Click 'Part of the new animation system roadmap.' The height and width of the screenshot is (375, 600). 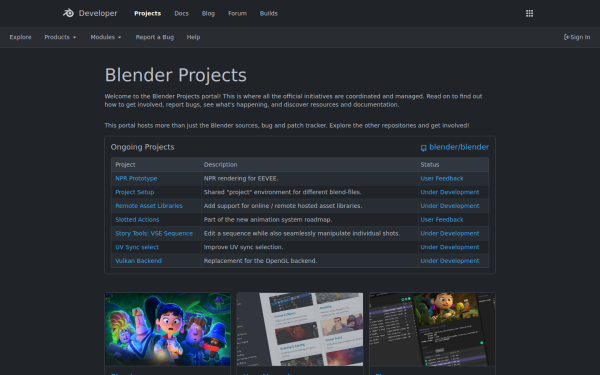[x=268, y=220]
